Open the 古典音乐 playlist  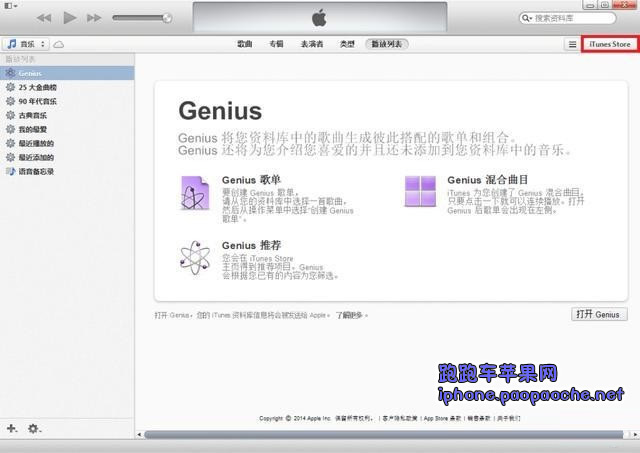[x=67, y=115]
